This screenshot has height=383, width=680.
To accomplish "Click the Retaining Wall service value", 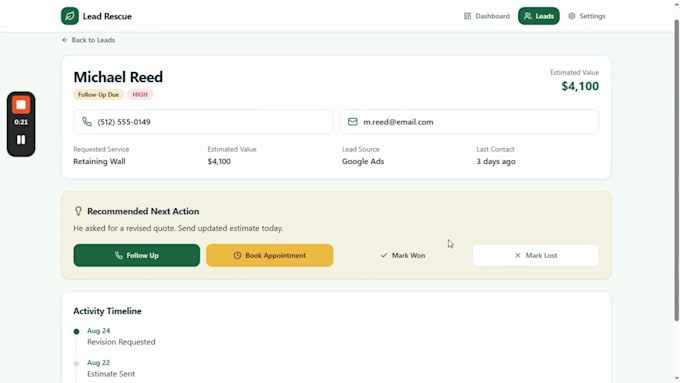I will coord(99,161).
